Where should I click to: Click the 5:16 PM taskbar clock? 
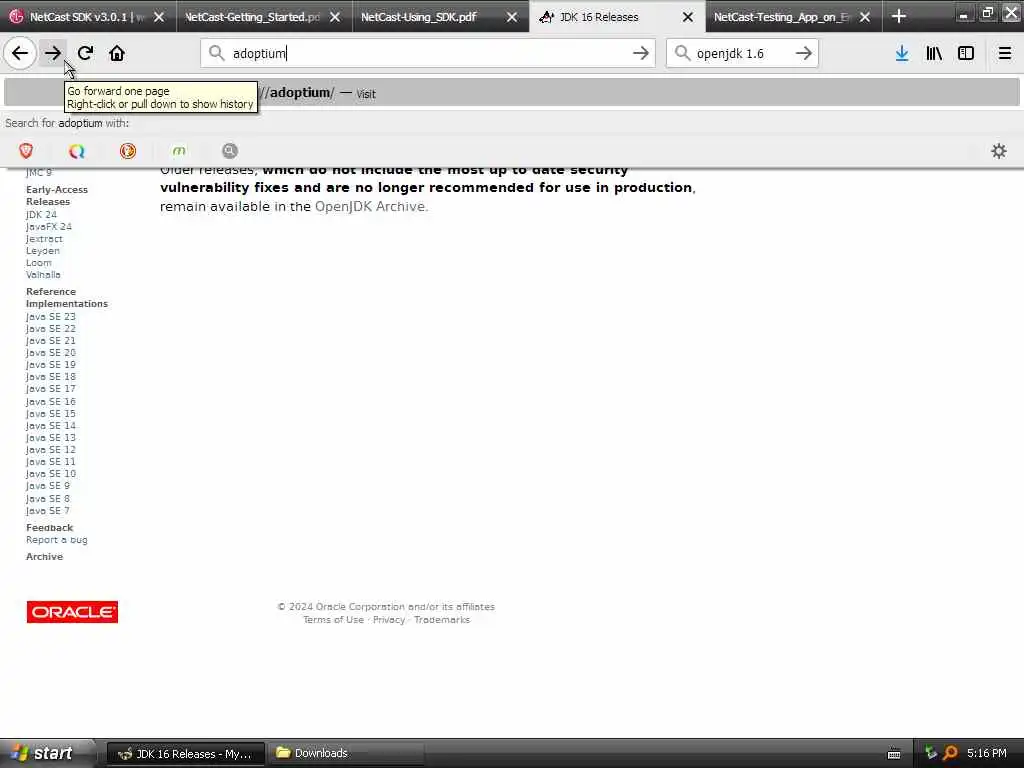(x=987, y=753)
